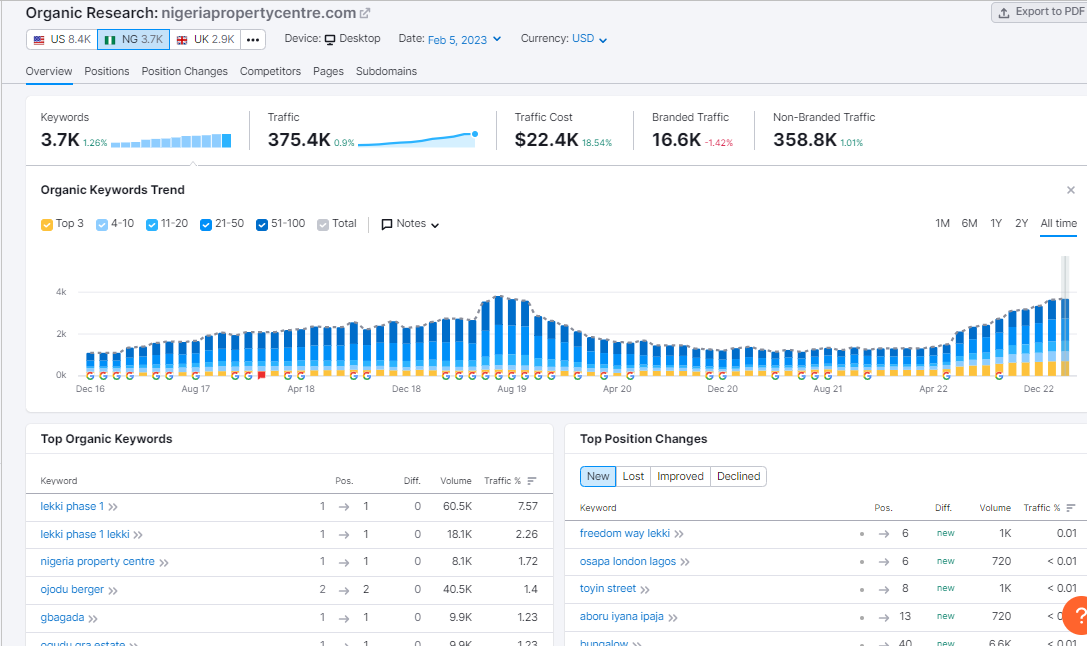The width and height of the screenshot is (1087, 646).
Task: Click the Google update marker at Dec 16
Action: [90, 376]
